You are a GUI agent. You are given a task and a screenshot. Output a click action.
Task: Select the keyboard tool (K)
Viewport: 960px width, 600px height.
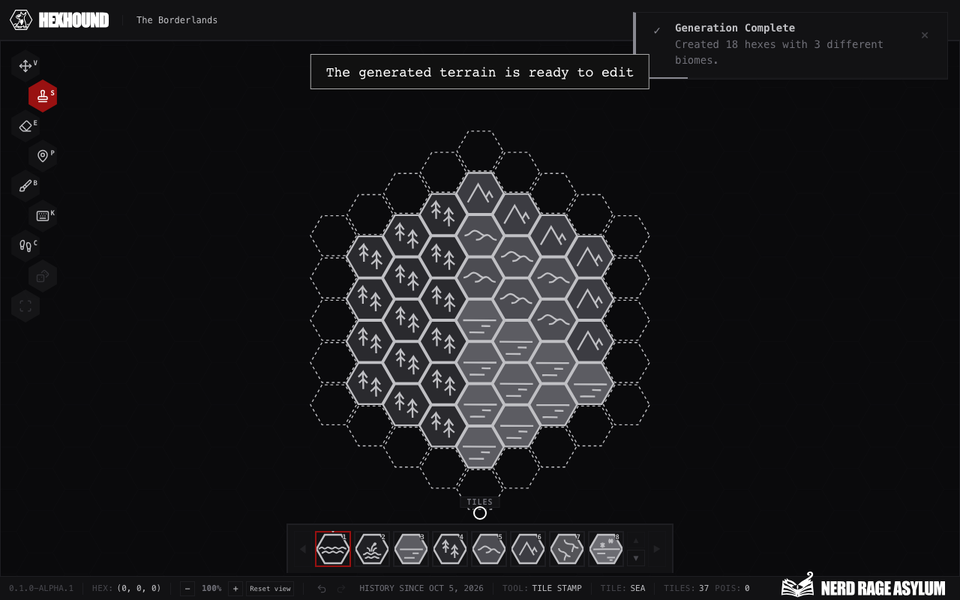43,216
